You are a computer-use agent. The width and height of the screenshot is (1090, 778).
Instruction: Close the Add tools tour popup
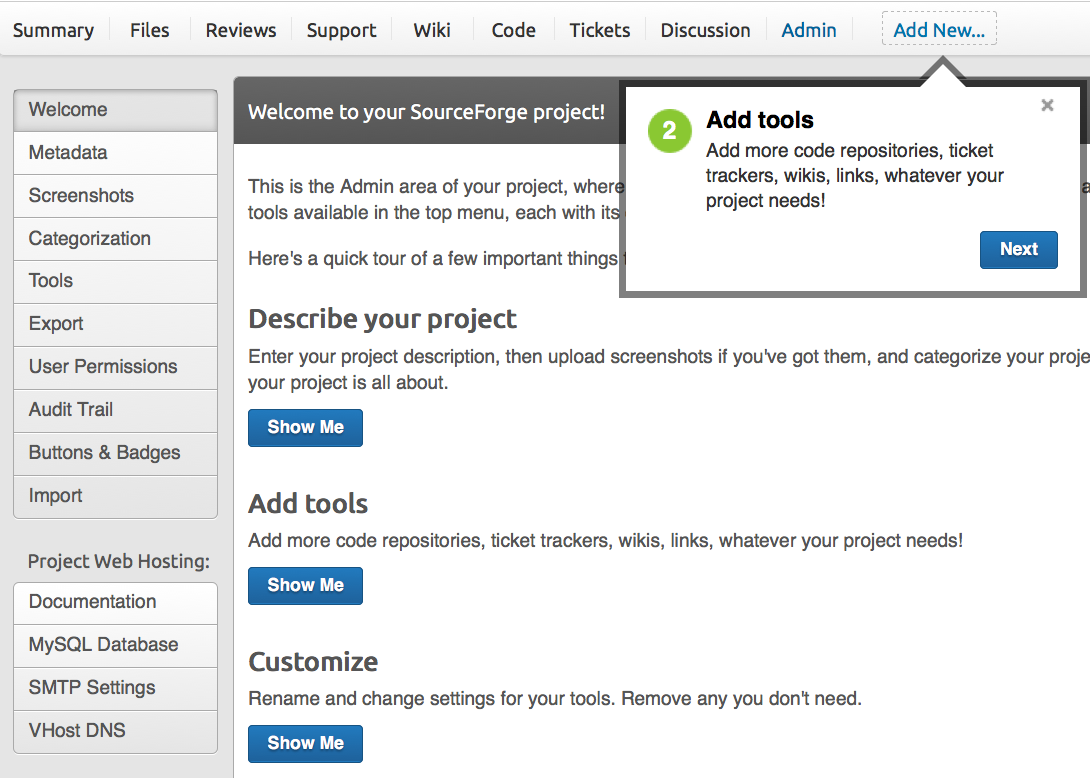point(1047,105)
